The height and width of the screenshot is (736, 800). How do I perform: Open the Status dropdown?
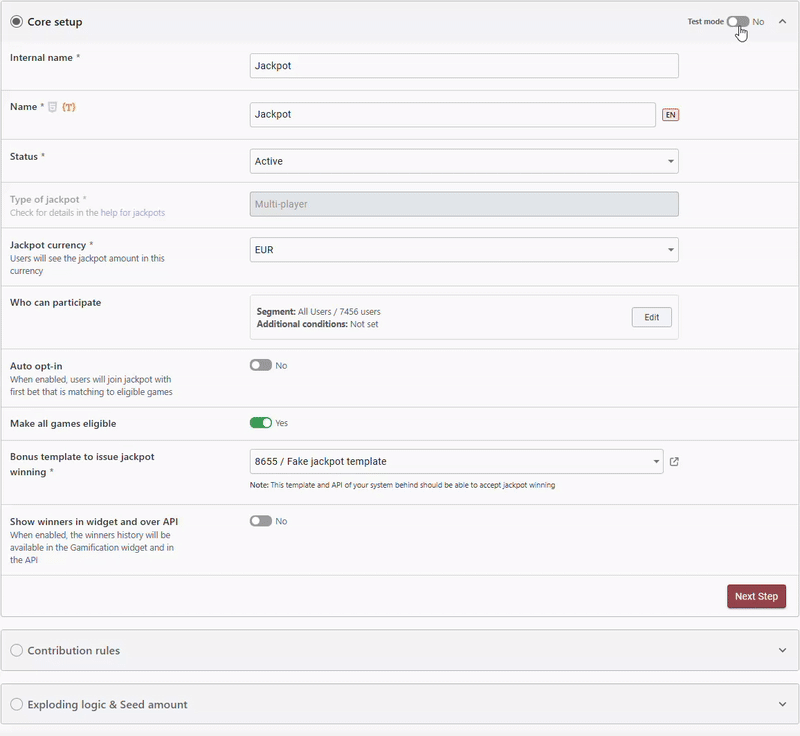(464, 161)
